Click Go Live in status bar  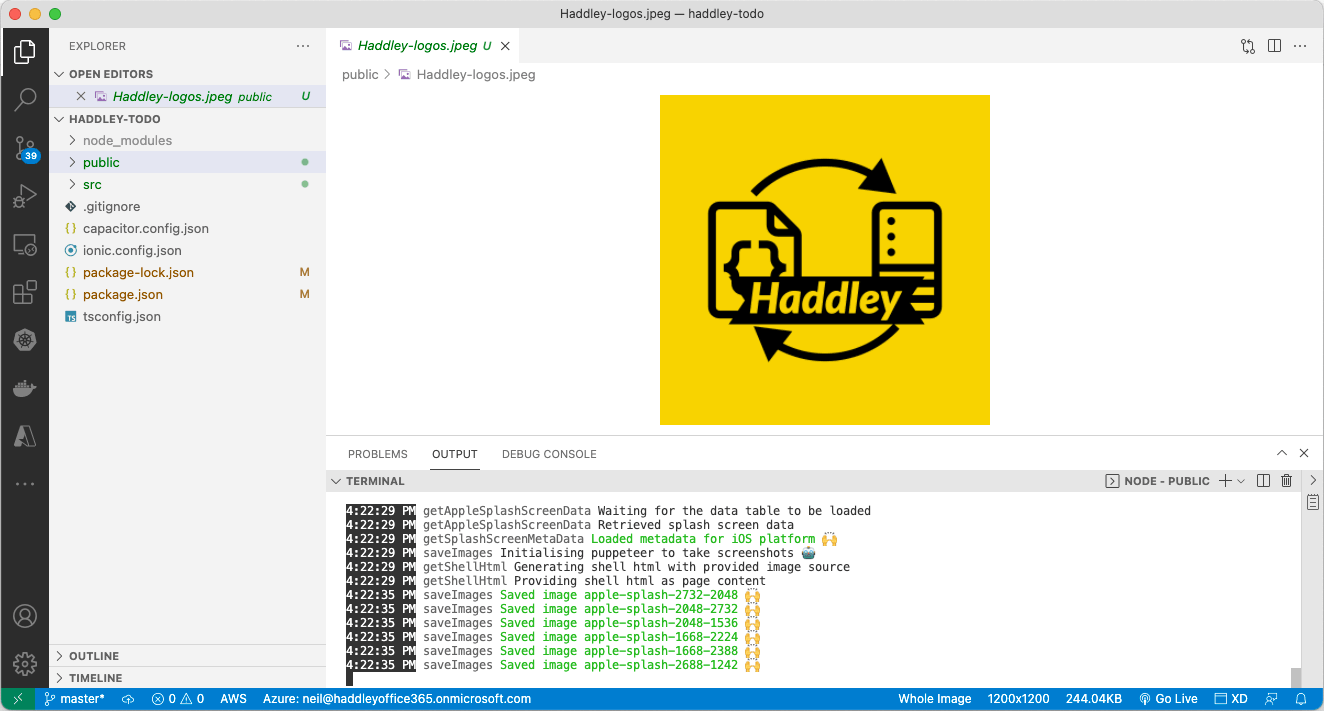coord(1168,699)
